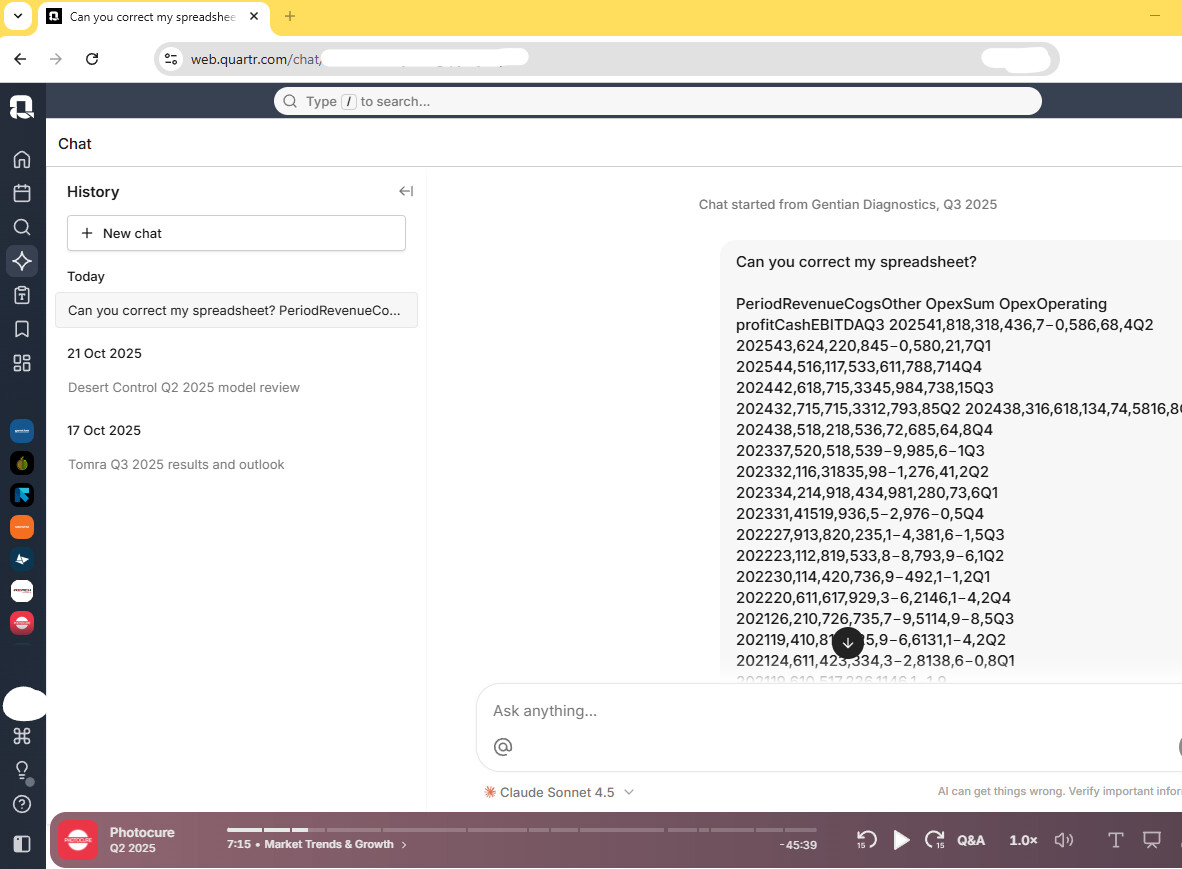Collapse the History panel
Screen dimensions: 1182x869
point(405,191)
